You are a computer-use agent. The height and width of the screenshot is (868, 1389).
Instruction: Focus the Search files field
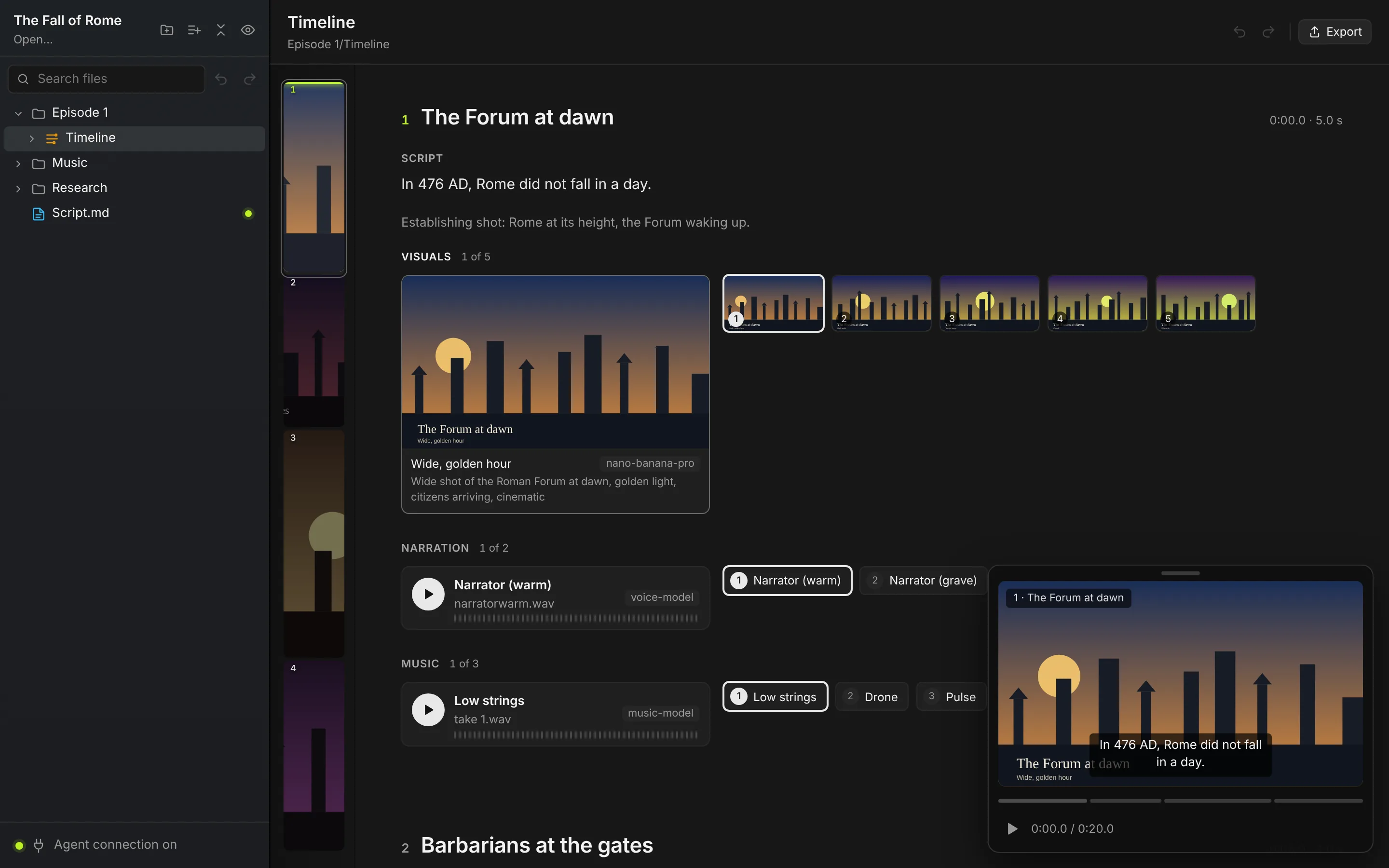click(107, 79)
